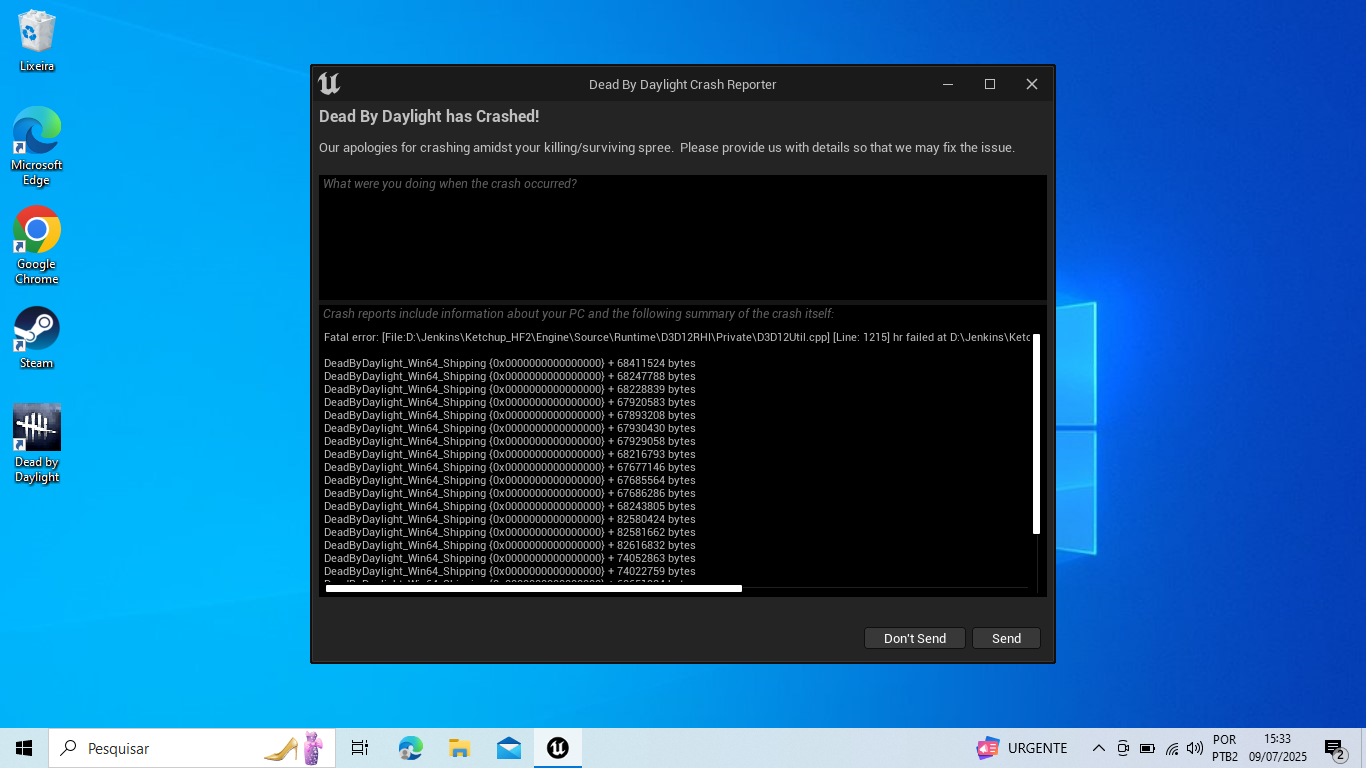Open the Windows Start menu

point(24,748)
